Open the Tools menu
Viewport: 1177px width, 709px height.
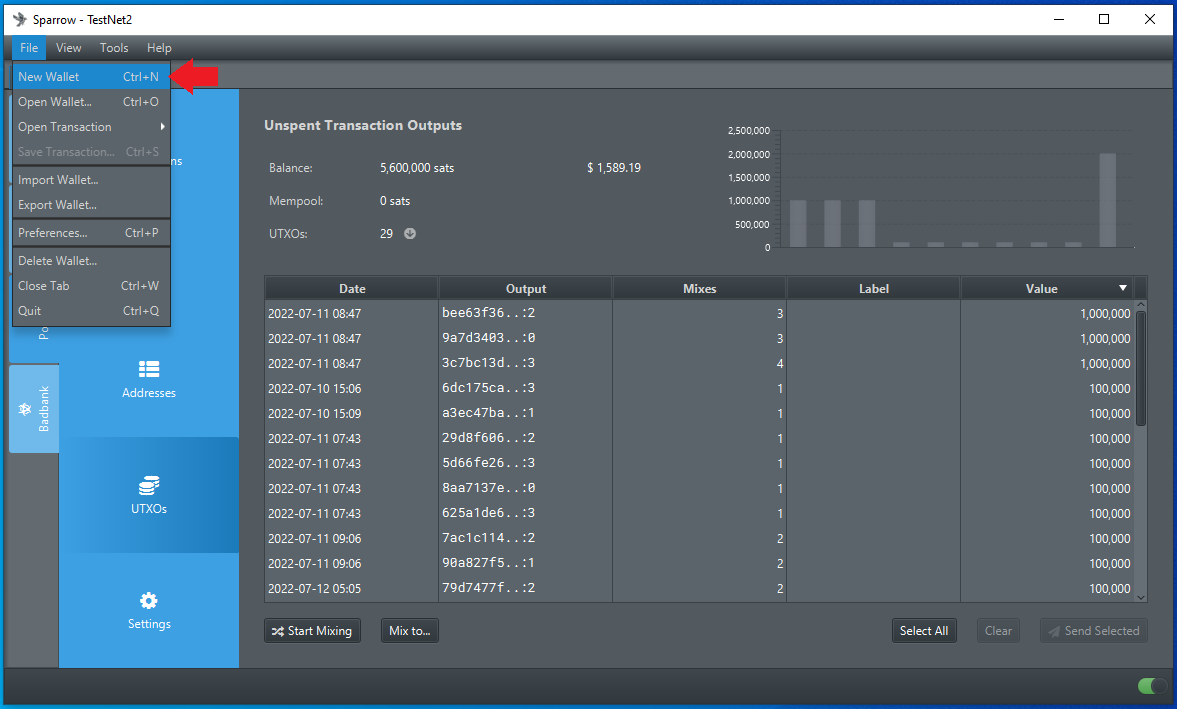(x=114, y=48)
